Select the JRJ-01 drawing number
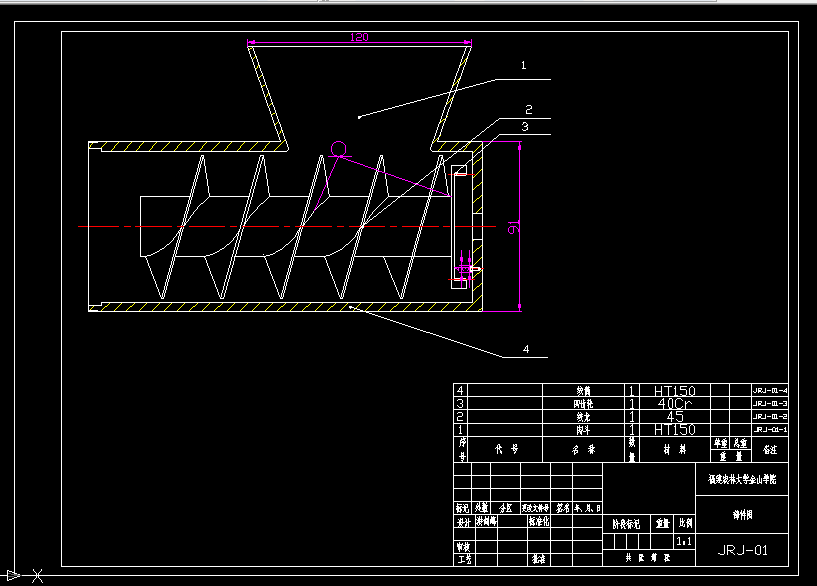 click(742, 550)
